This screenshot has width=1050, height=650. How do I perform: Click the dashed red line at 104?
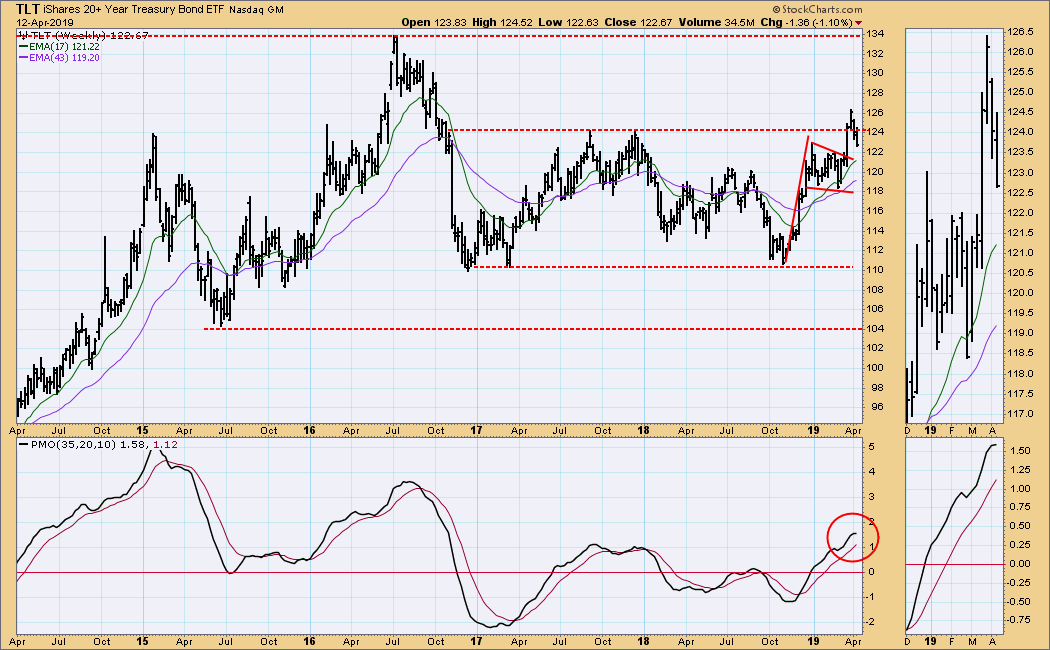pyautogui.click(x=532, y=329)
